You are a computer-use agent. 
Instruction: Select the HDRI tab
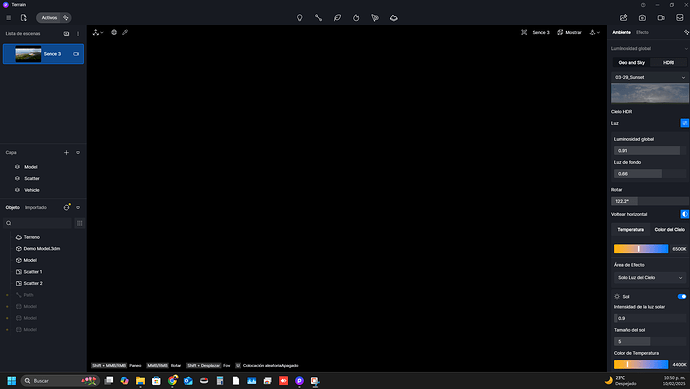[668, 62]
